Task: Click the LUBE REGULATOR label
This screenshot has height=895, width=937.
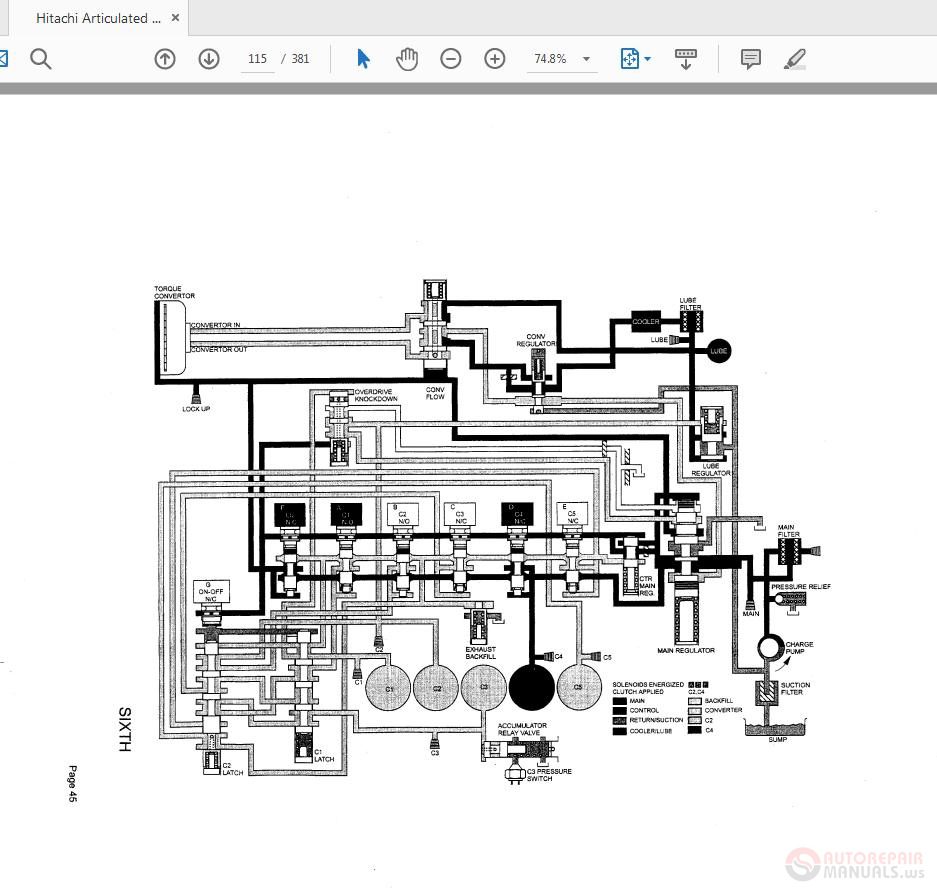Action: click(711, 469)
